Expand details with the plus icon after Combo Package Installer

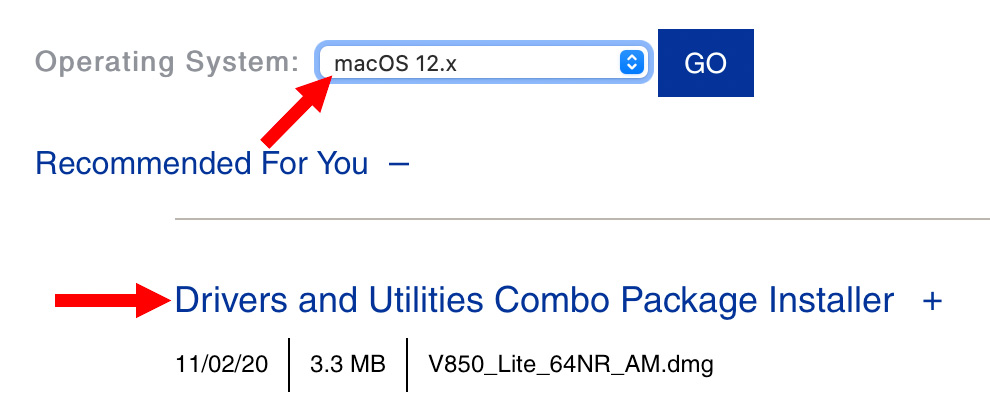coord(932,301)
